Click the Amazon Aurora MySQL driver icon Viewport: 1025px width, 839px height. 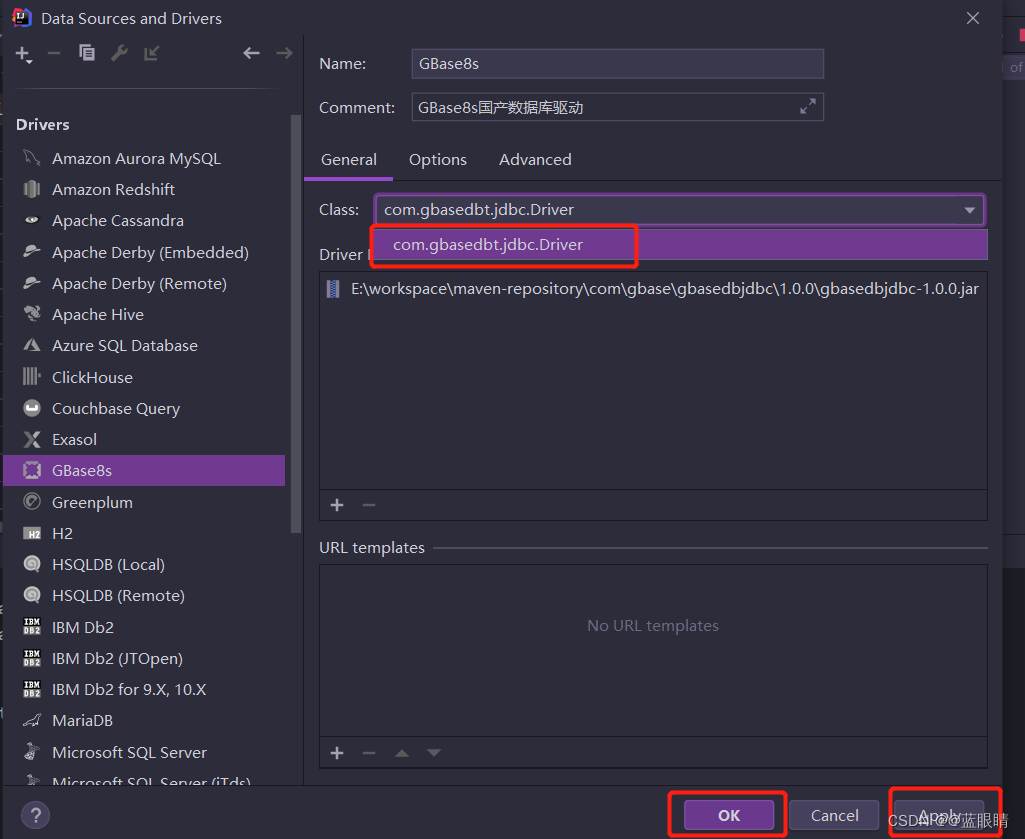click(31, 158)
